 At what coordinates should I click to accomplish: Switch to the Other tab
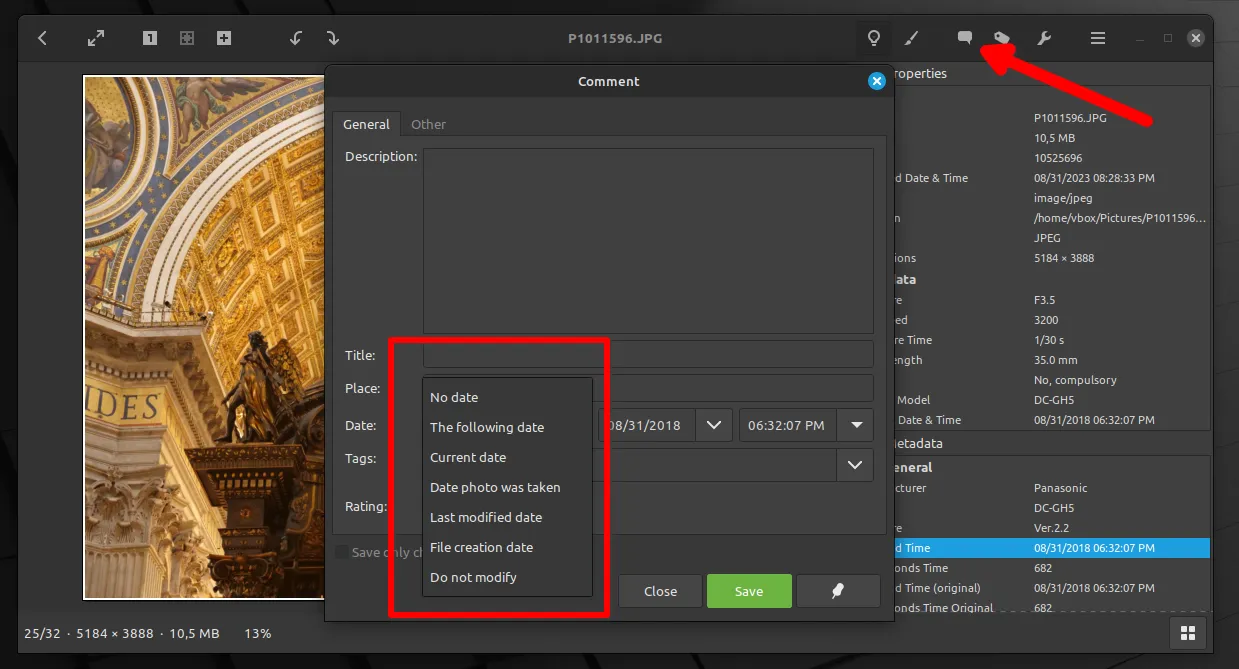coord(428,124)
